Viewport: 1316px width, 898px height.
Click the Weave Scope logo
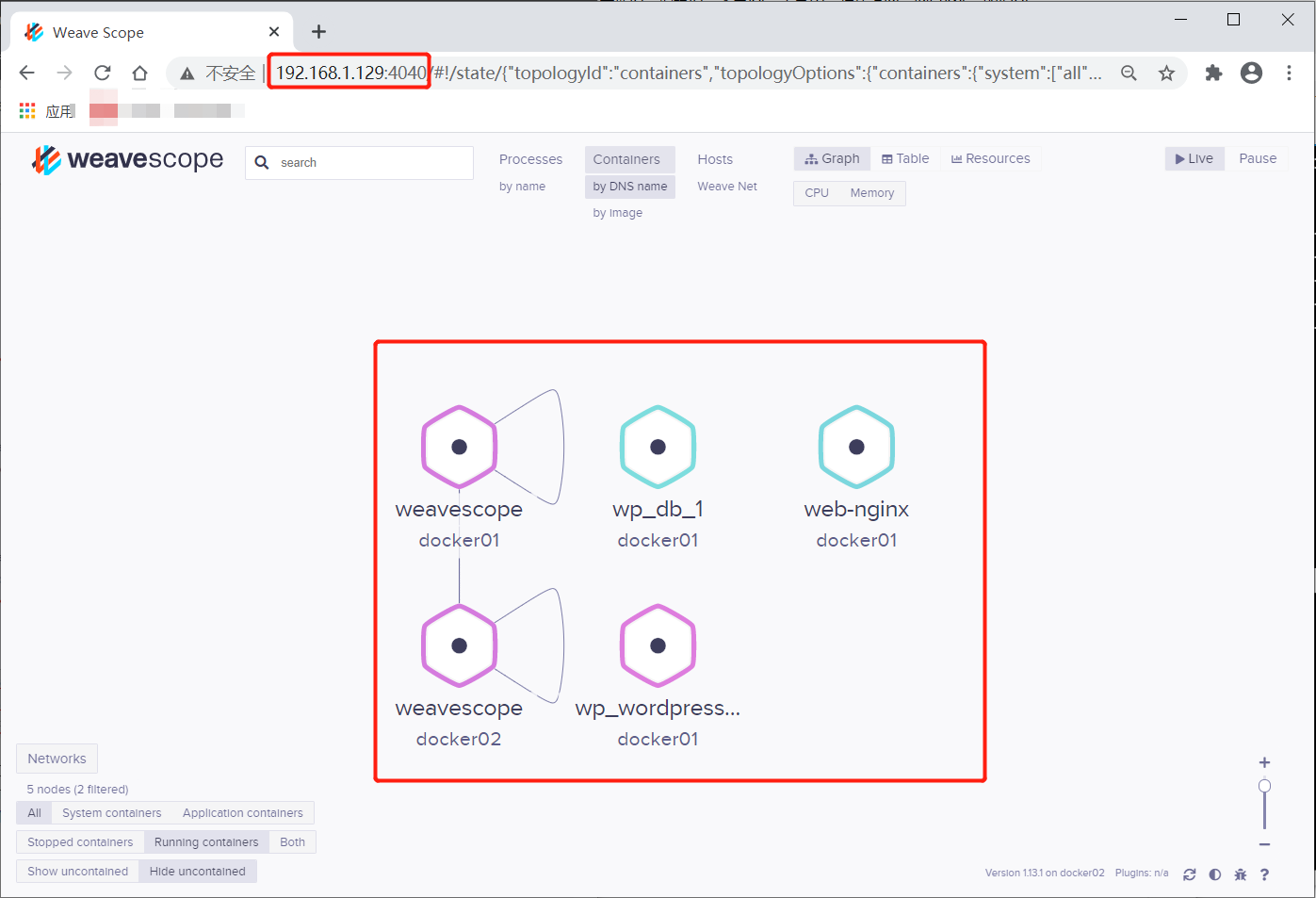click(x=128, y=160)
